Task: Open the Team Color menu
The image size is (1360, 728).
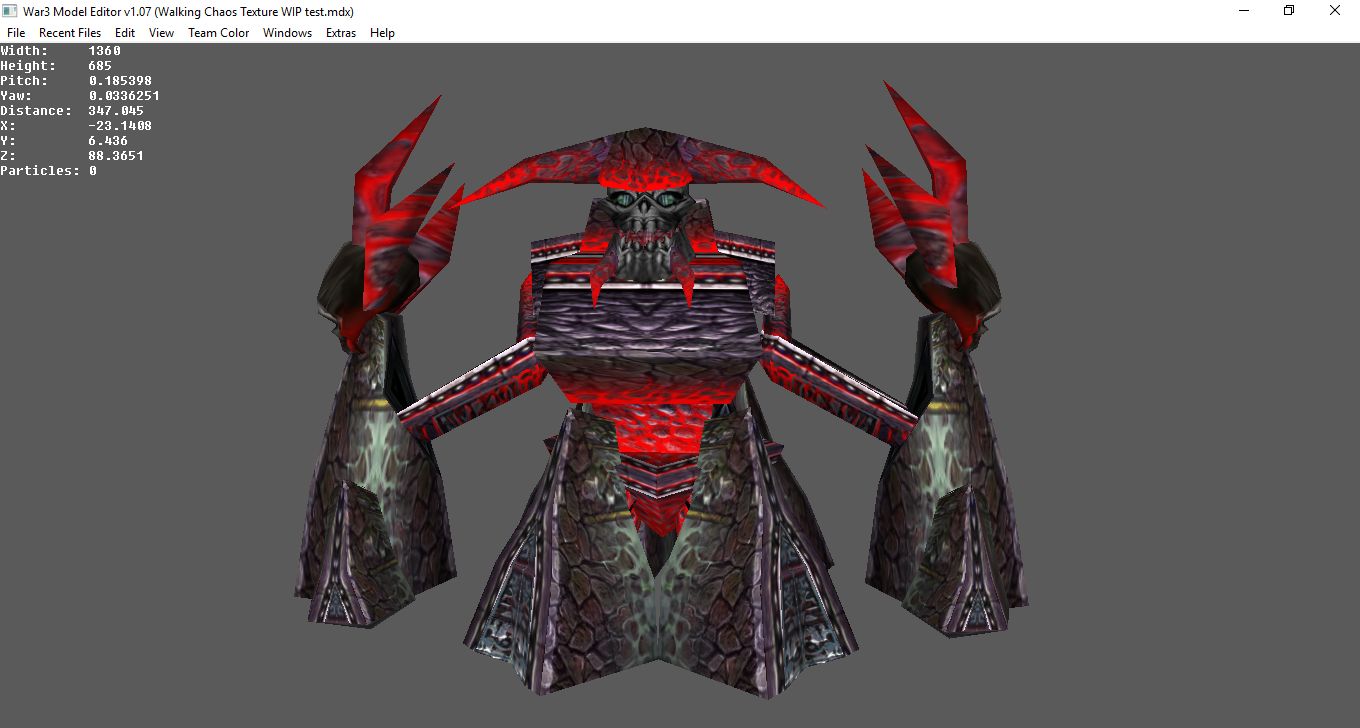Action: (x=219, y=33)
